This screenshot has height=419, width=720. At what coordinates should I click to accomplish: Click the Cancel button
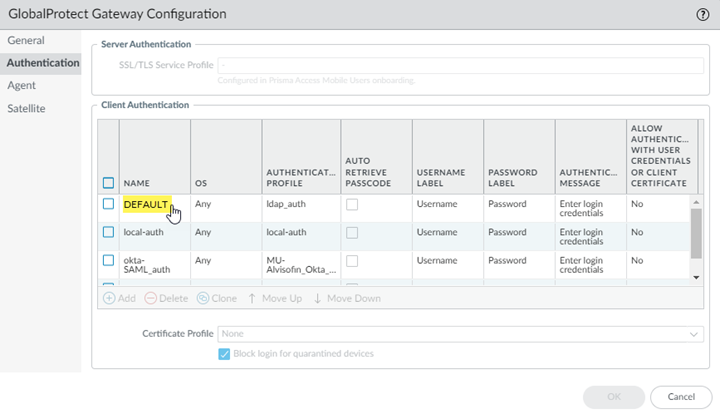(680, 396)
